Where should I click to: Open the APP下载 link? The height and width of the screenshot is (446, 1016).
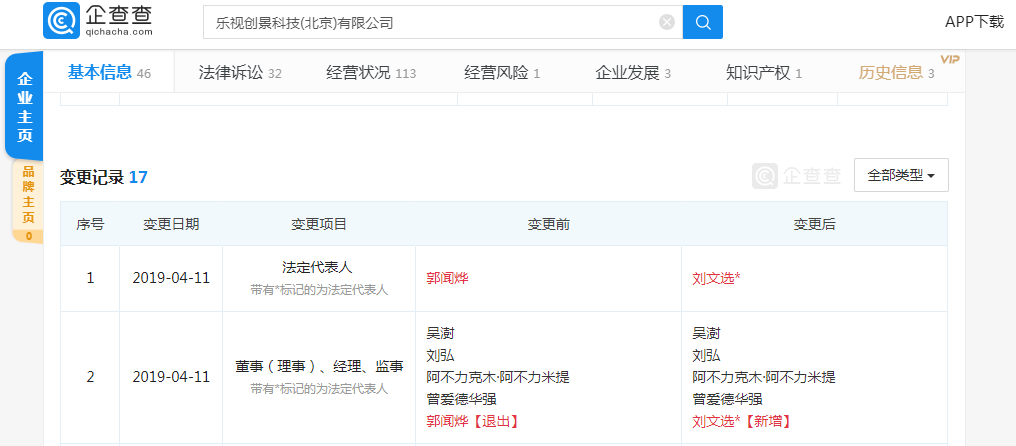(x=974, y=22)
